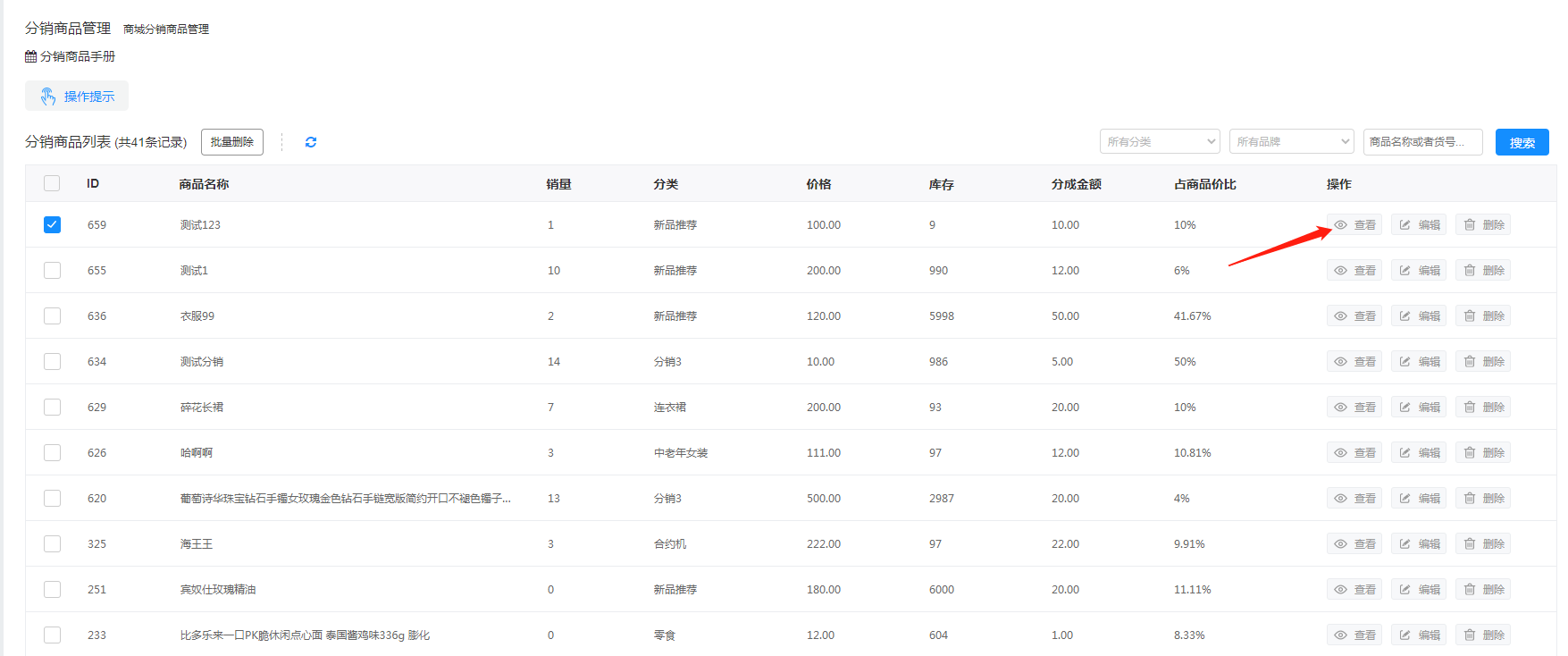The image size is (1568, 656).
Task: Click the 商品名称 column header
Action: pos(204,184)
